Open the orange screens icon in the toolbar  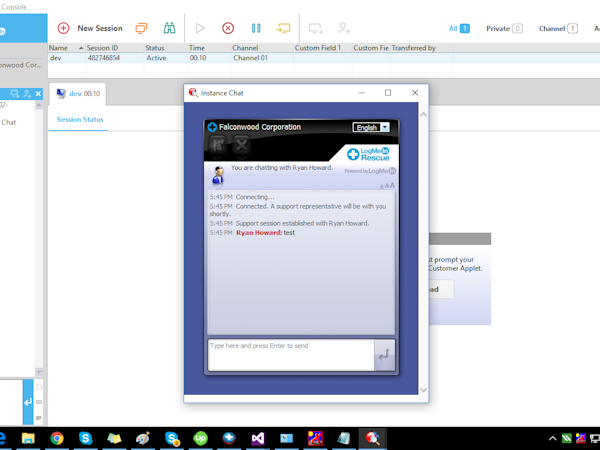coord(141,28)
